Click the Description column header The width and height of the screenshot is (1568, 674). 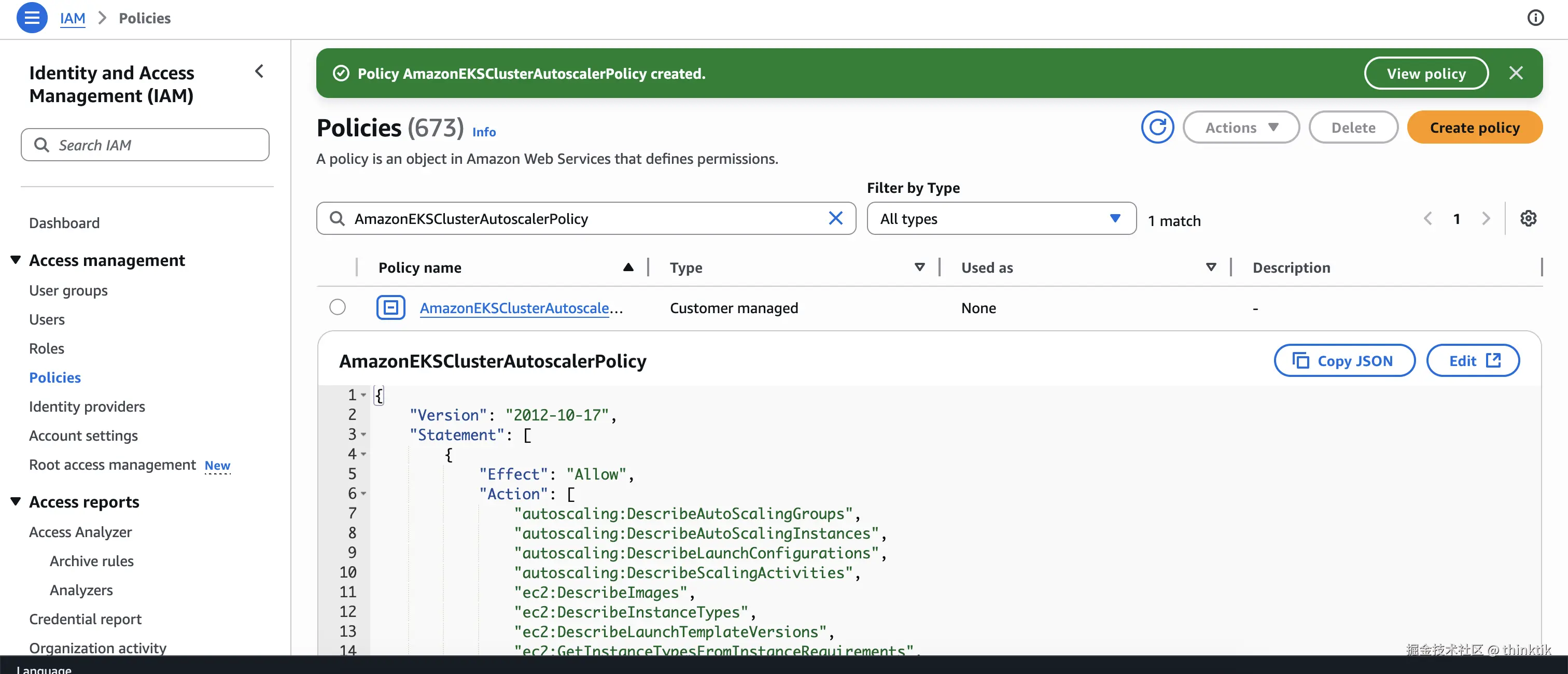[x=1291, y=268]
